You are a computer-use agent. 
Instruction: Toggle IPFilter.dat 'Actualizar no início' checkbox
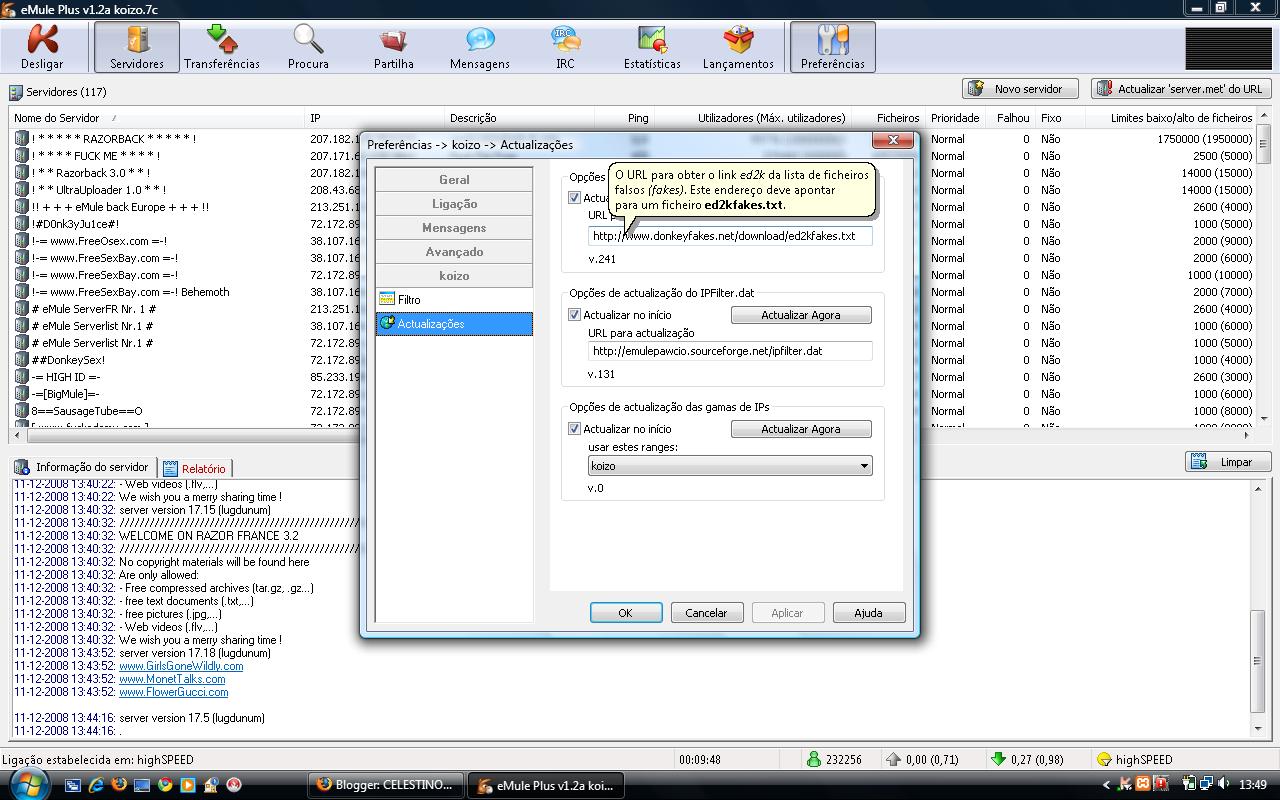point(575,315)
